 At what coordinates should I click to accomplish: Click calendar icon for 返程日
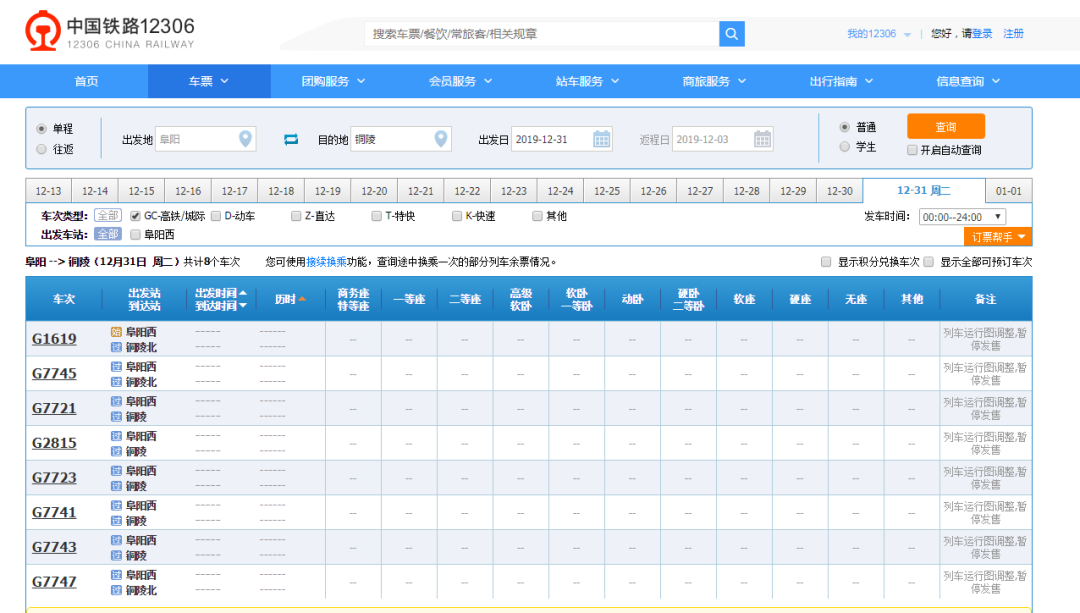click(762, 139)
